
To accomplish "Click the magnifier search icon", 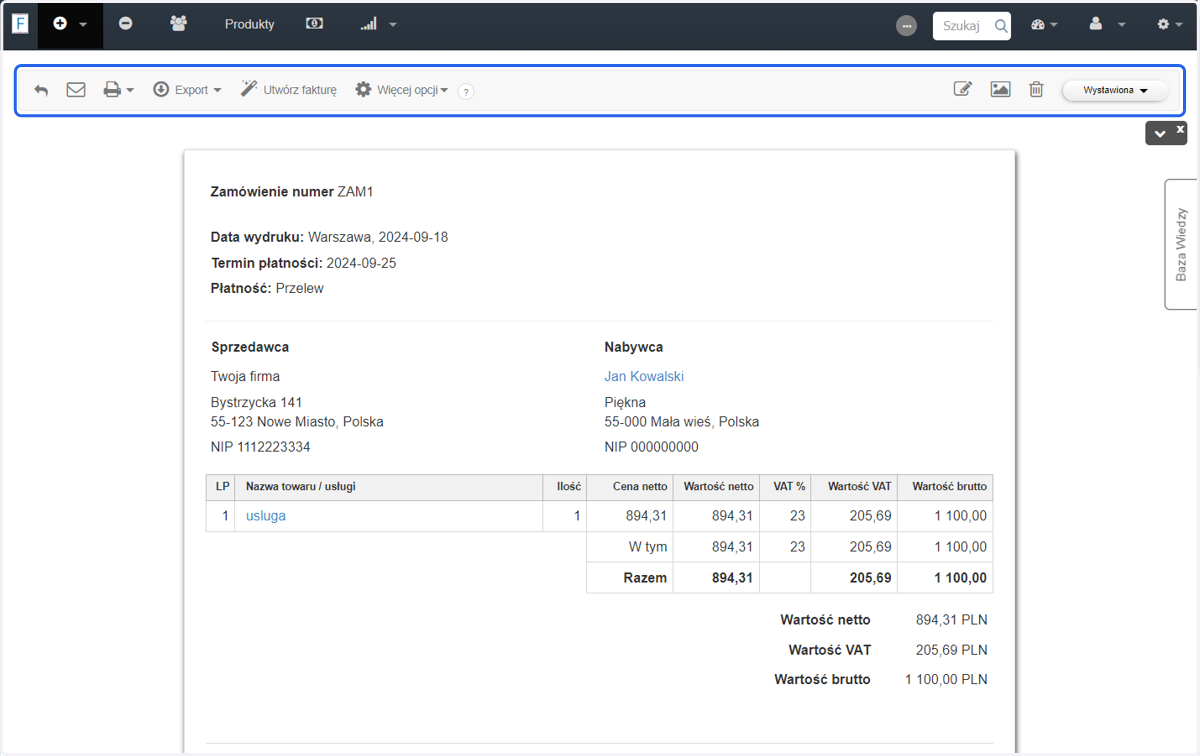I will pyautogui.click(x=1001, y=26).
